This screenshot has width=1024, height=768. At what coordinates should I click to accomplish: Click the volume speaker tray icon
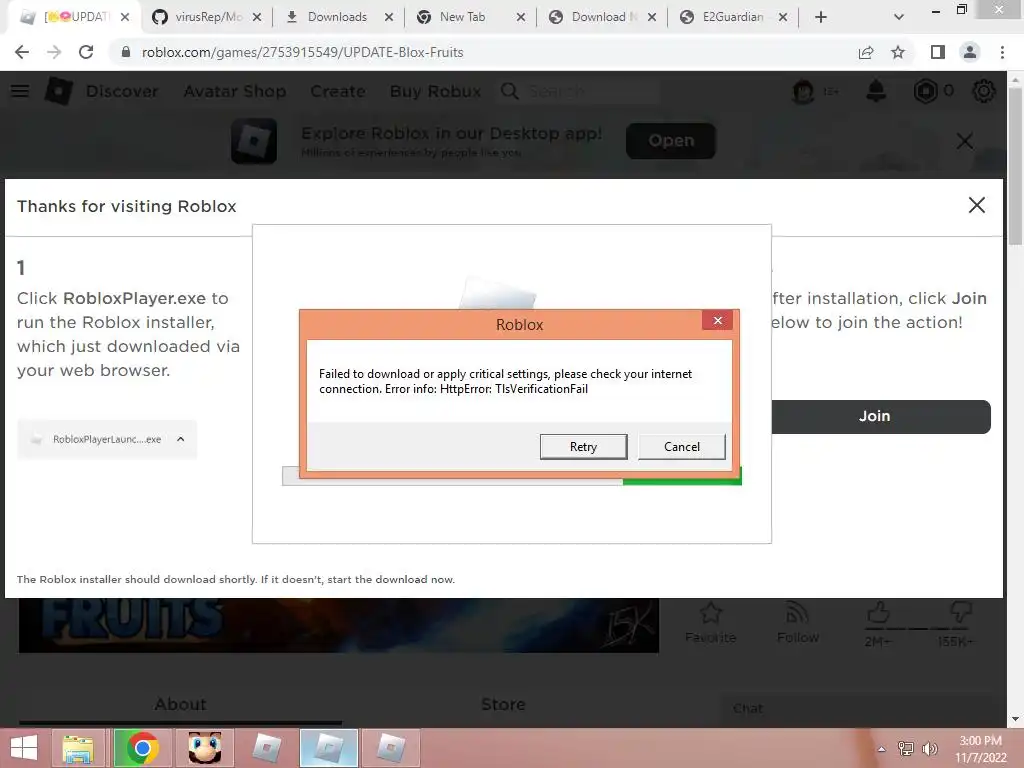pyautogui.click(x=929, y=749)
